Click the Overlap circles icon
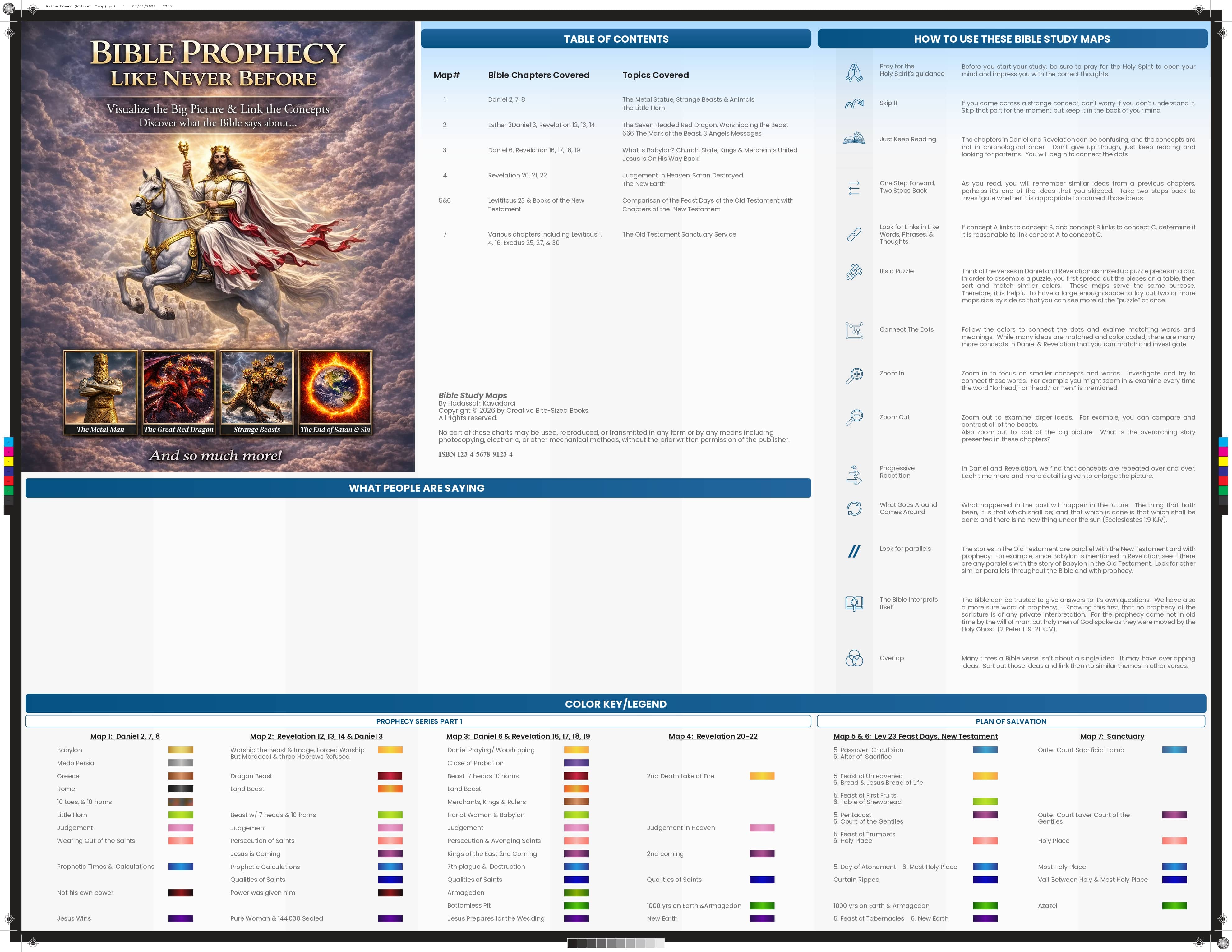The height and width of the screenshot is (952, 1232). [x=854, y=658]
